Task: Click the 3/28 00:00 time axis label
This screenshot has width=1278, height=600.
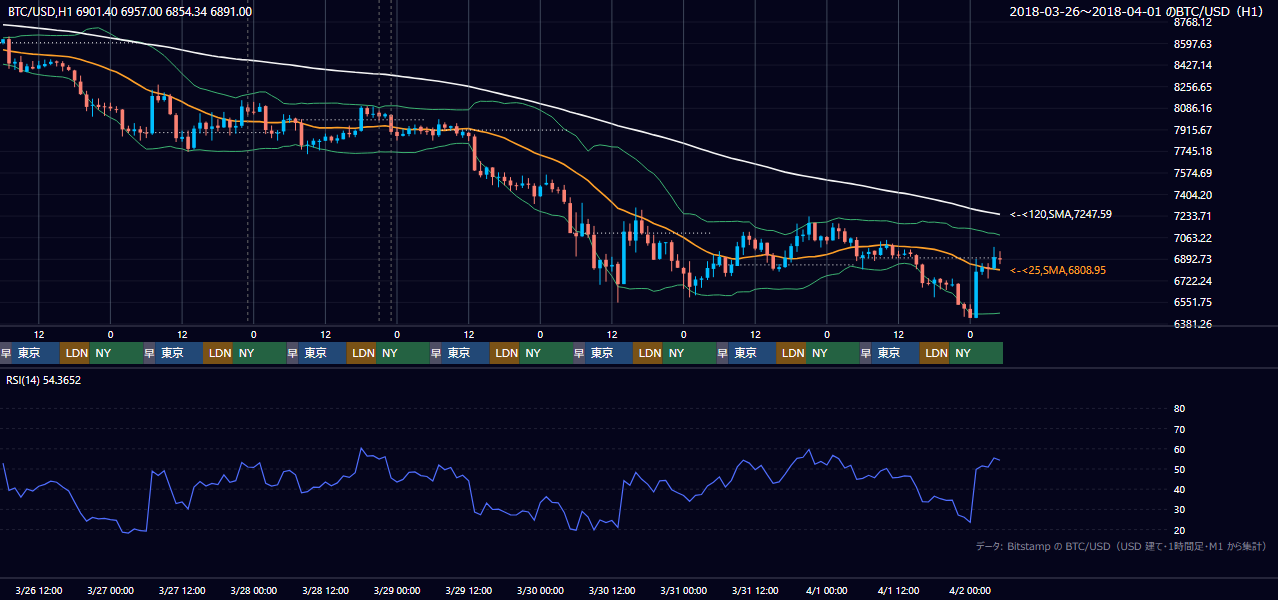Action: tap(253, 590)
